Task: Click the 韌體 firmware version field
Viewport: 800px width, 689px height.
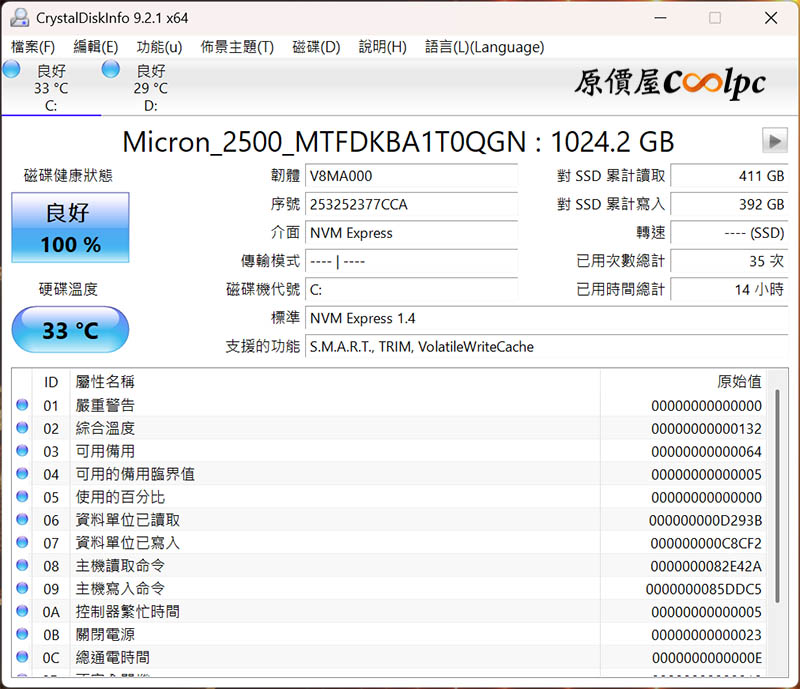Action: [411, 176]
